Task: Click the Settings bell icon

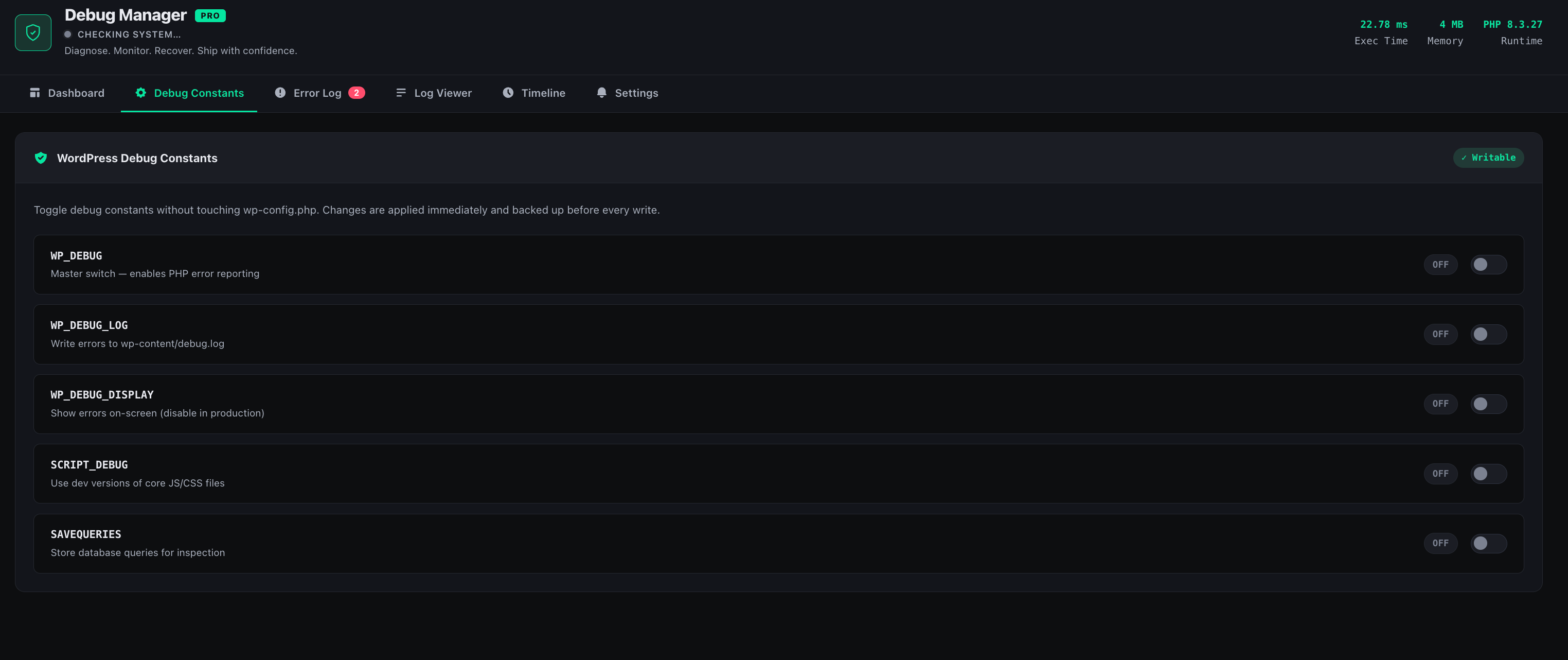Action: pyautogui.click(x=601, y=93)
